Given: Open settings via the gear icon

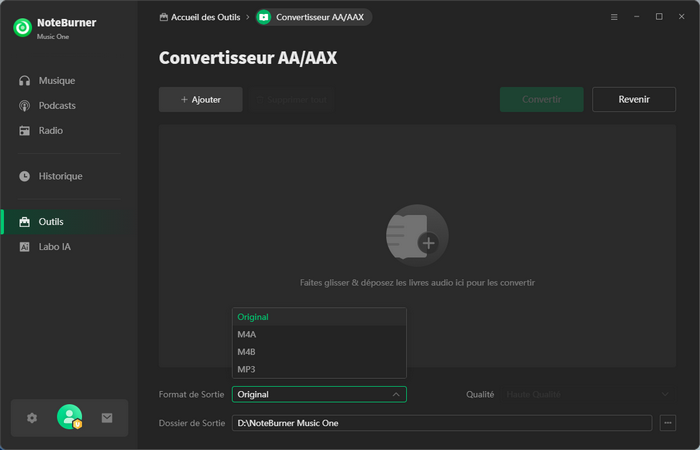Looking at the screenshot, I should tap(32, 418).
